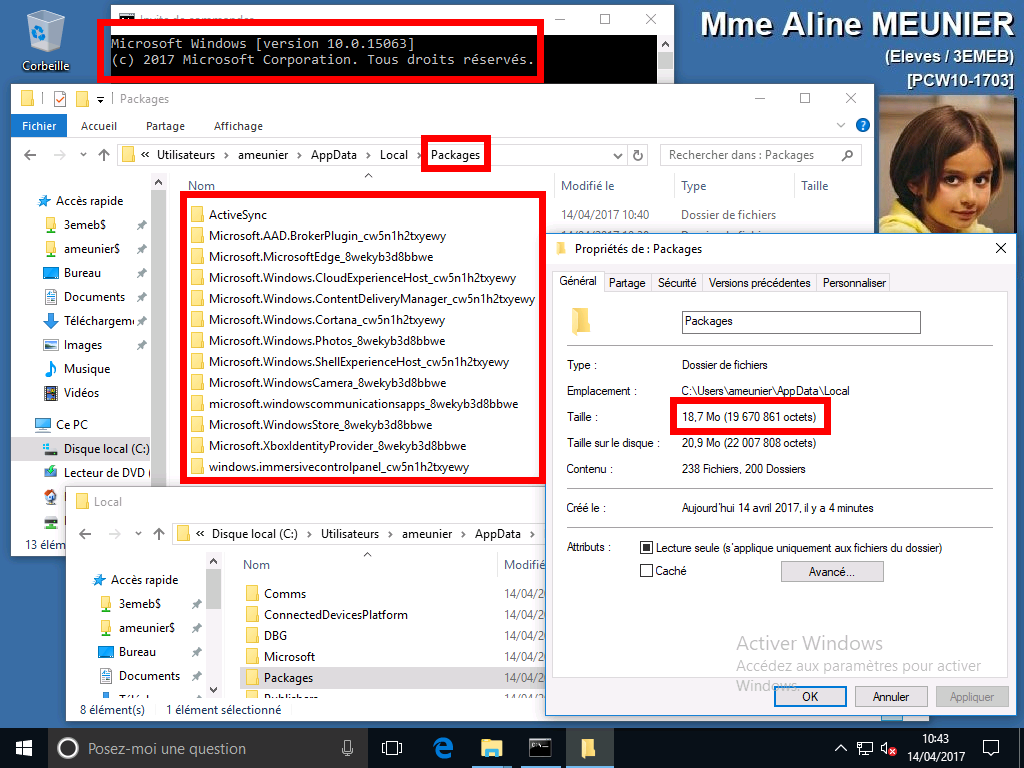Go up one level in Packages window
The height and width of the screenshot is (768, 1024).
(x=104, y=155)
